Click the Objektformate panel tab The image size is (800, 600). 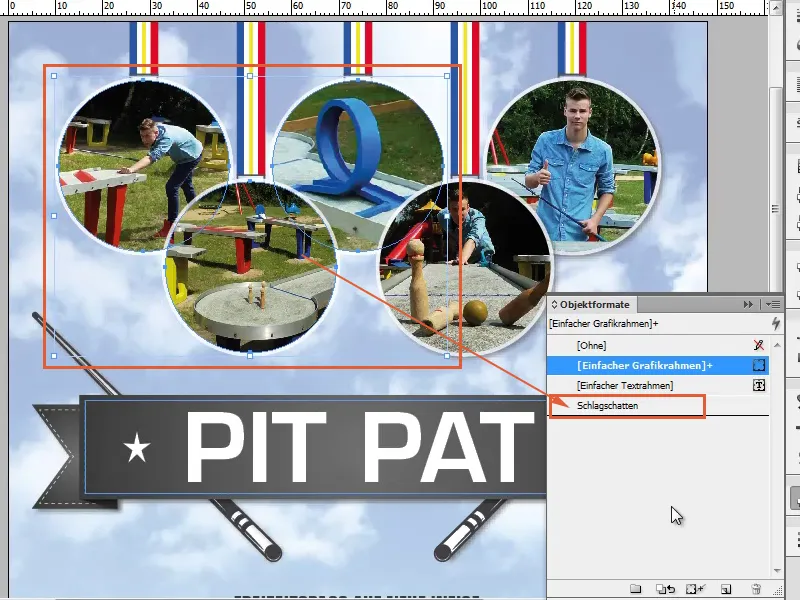[590, 305]
